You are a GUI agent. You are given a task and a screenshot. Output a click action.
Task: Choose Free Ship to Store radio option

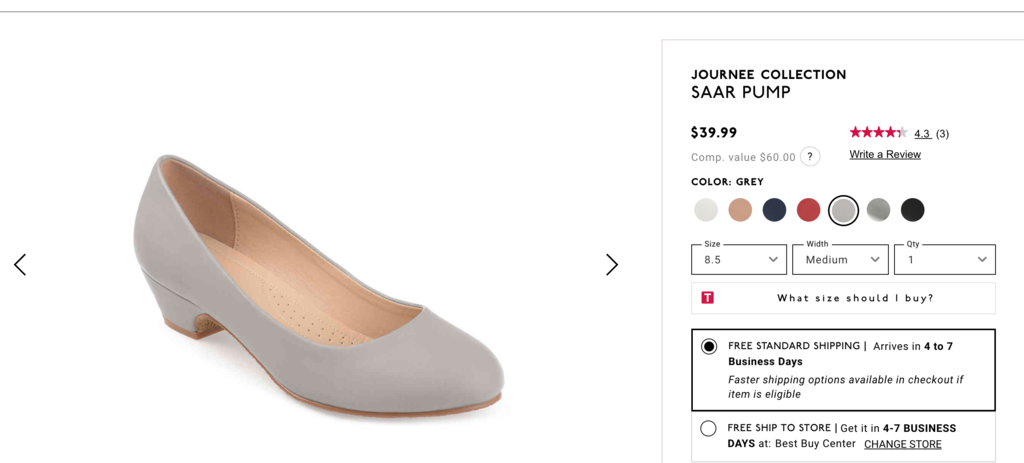[x=709, y=429]
